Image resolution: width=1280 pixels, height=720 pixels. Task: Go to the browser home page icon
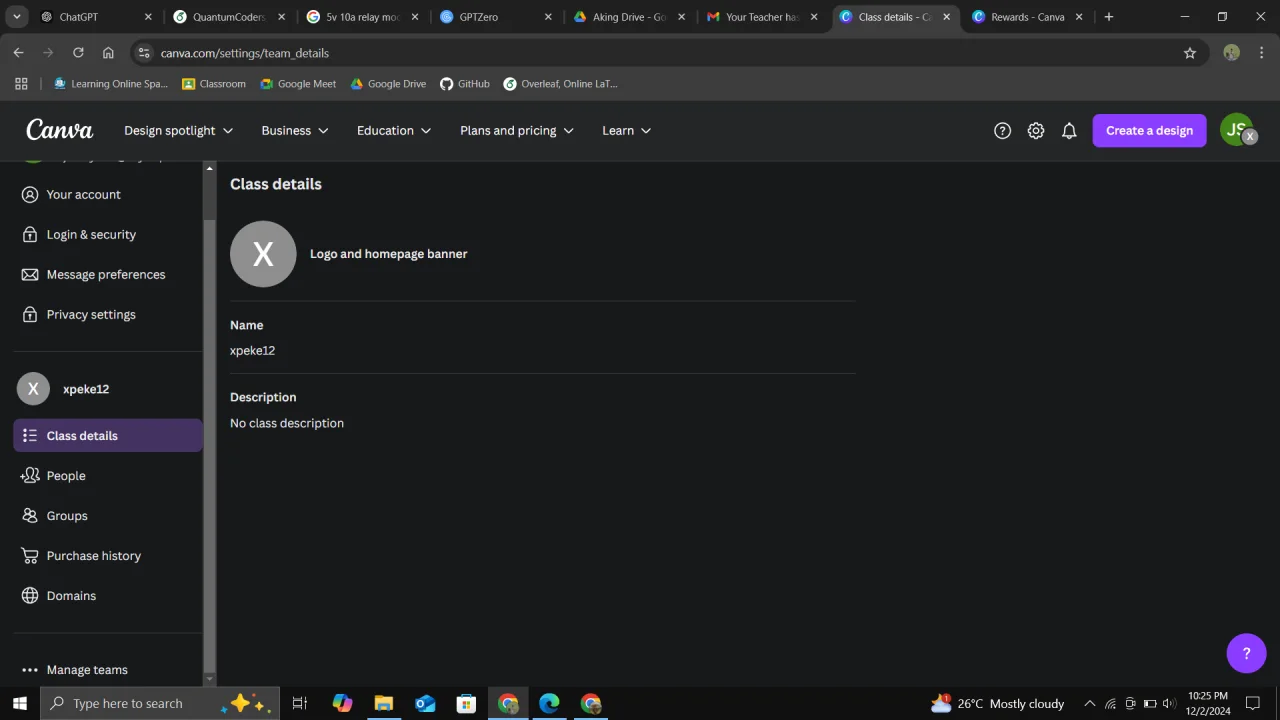[108, 53]
